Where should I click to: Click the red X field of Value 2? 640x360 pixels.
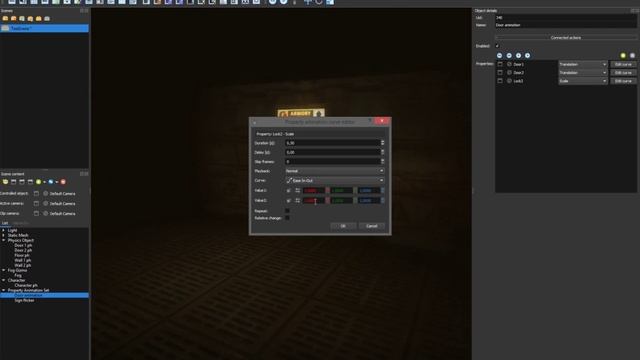313,201
